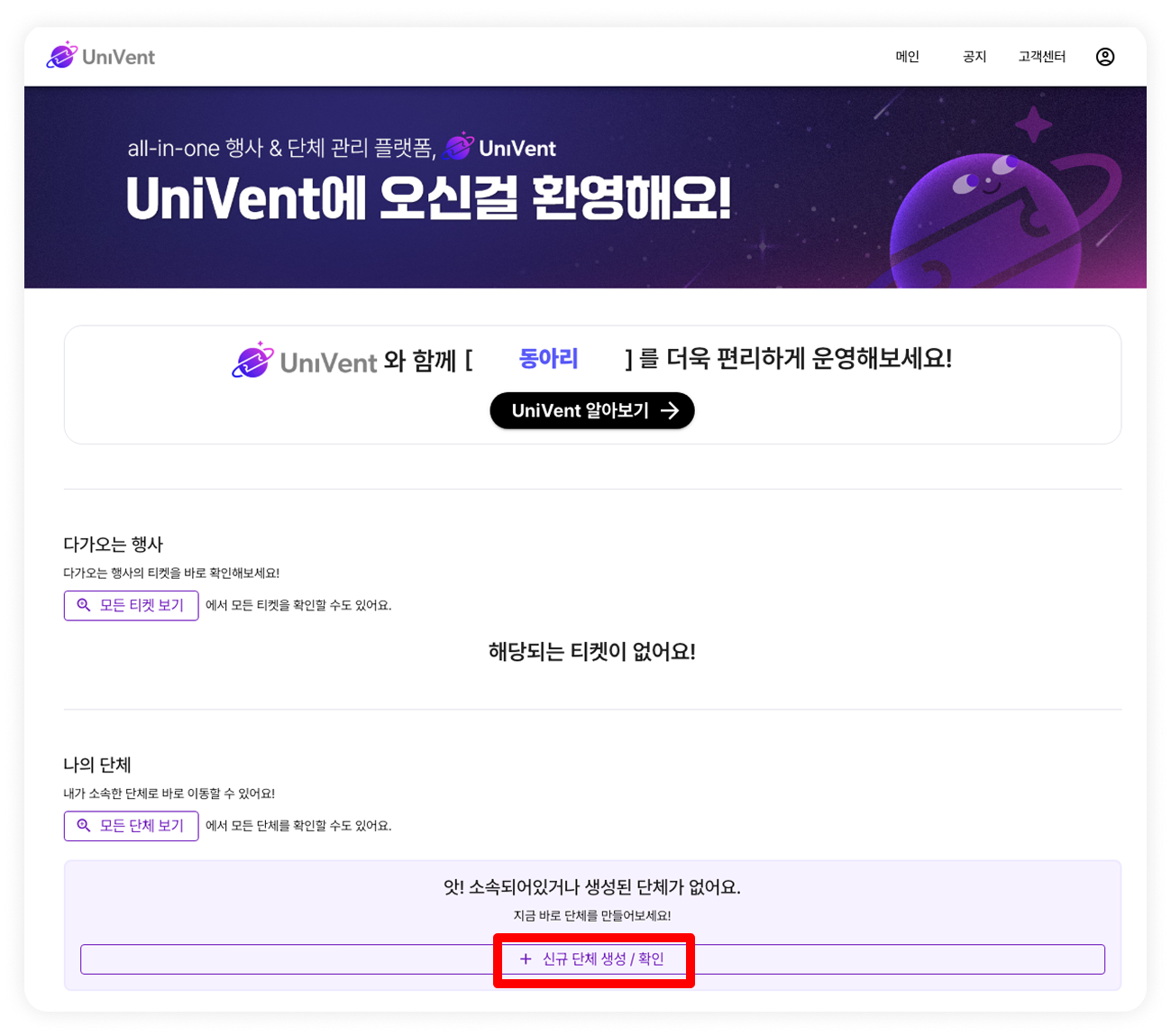Open the 공지 notices menu
Viewport: 1171px width, 1036px height.
click(x=974, y=57)
